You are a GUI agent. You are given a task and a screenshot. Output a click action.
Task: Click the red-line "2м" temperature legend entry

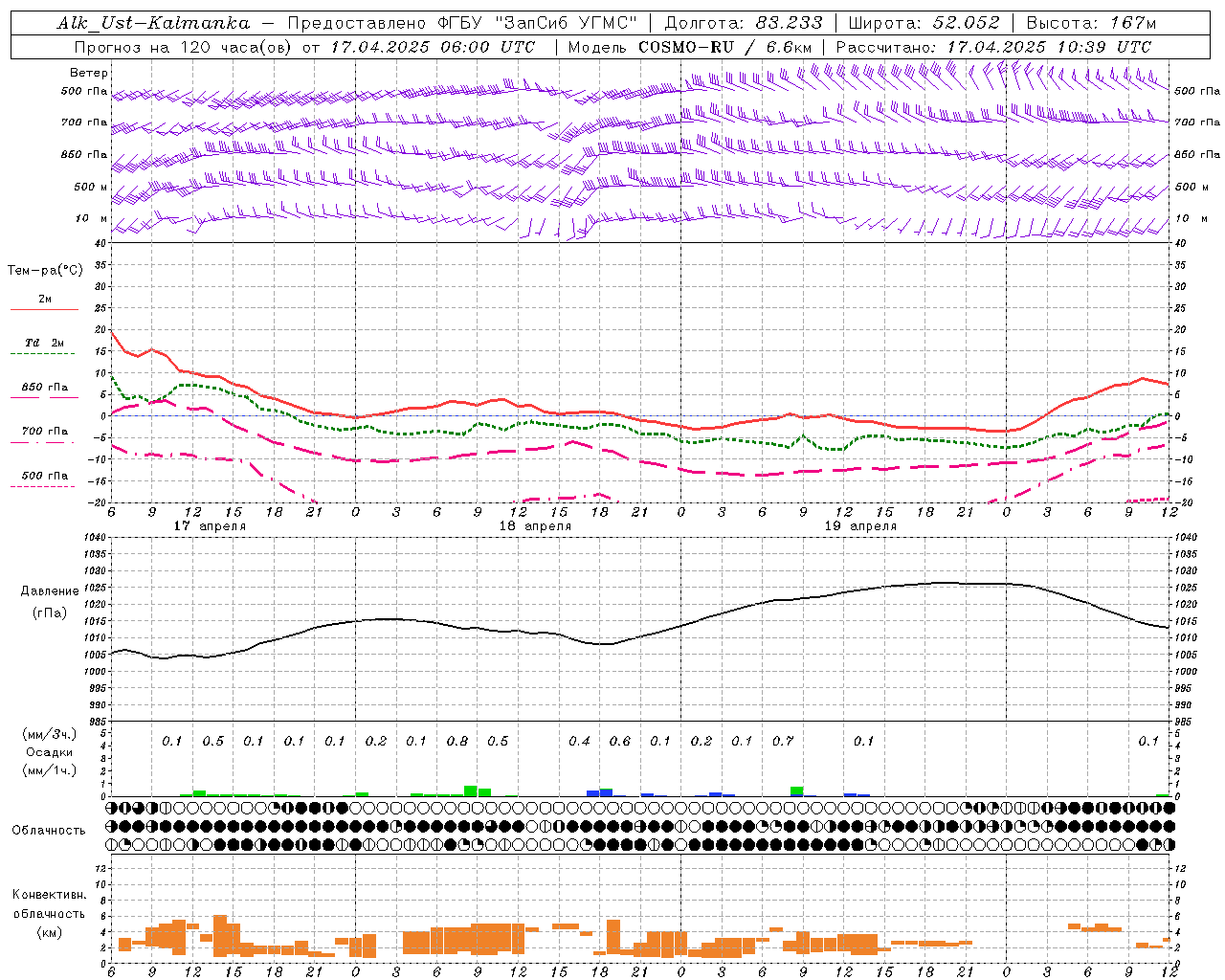45,300
